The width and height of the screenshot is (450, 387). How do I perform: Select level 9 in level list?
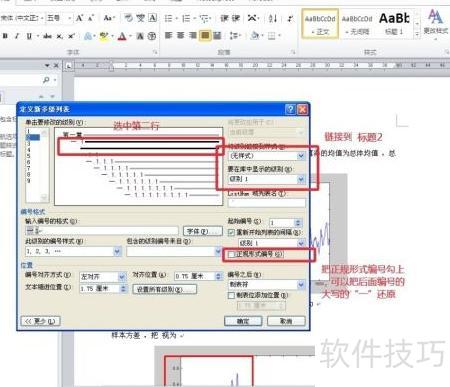point(29,181)
